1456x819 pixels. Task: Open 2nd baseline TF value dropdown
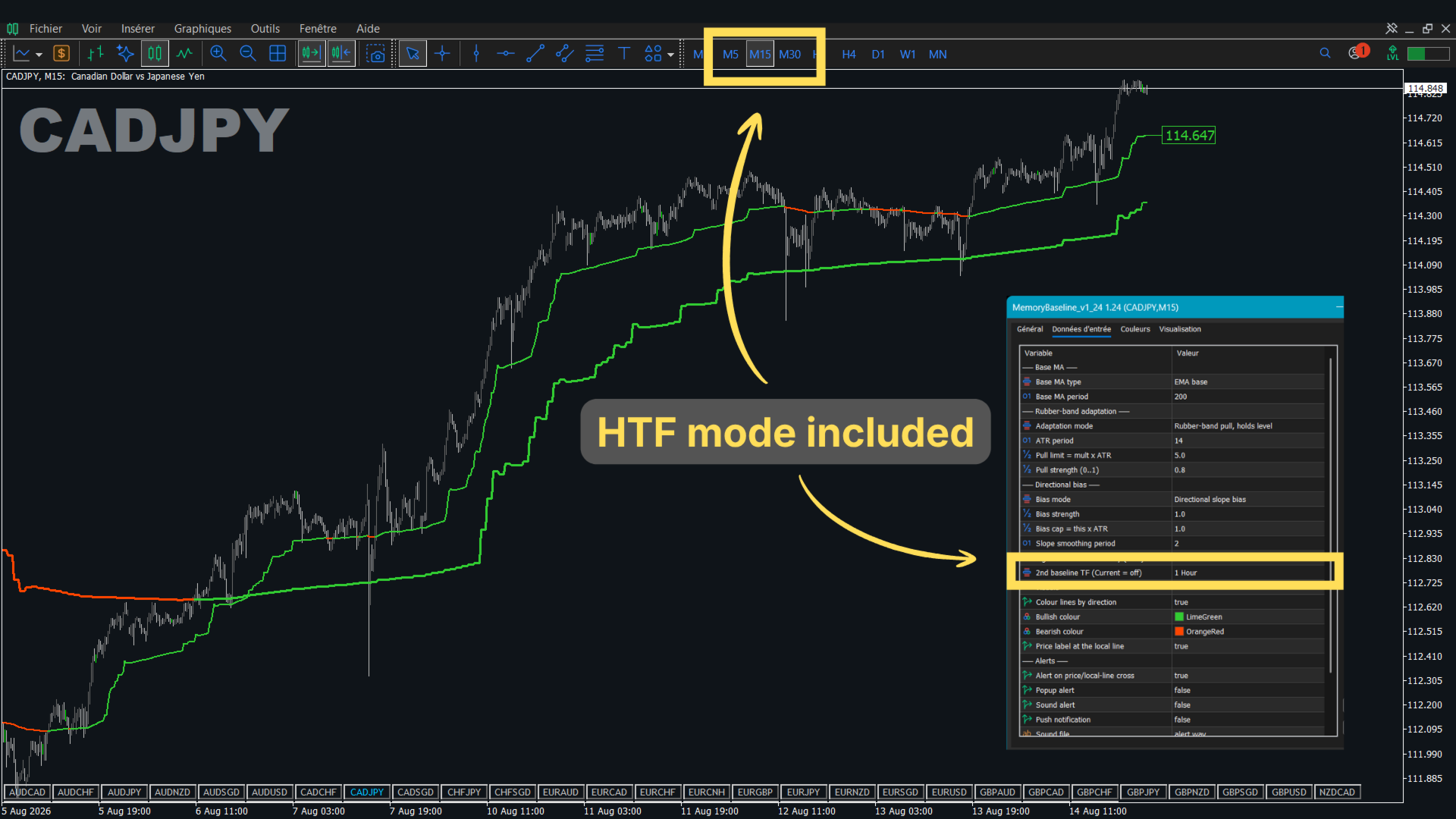coord(1247,573)
